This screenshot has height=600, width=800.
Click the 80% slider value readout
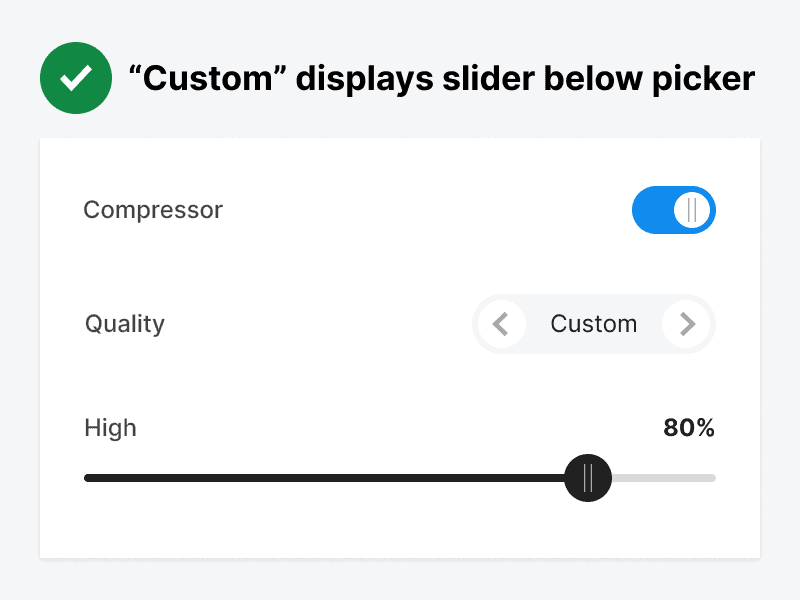coord(689,428)
